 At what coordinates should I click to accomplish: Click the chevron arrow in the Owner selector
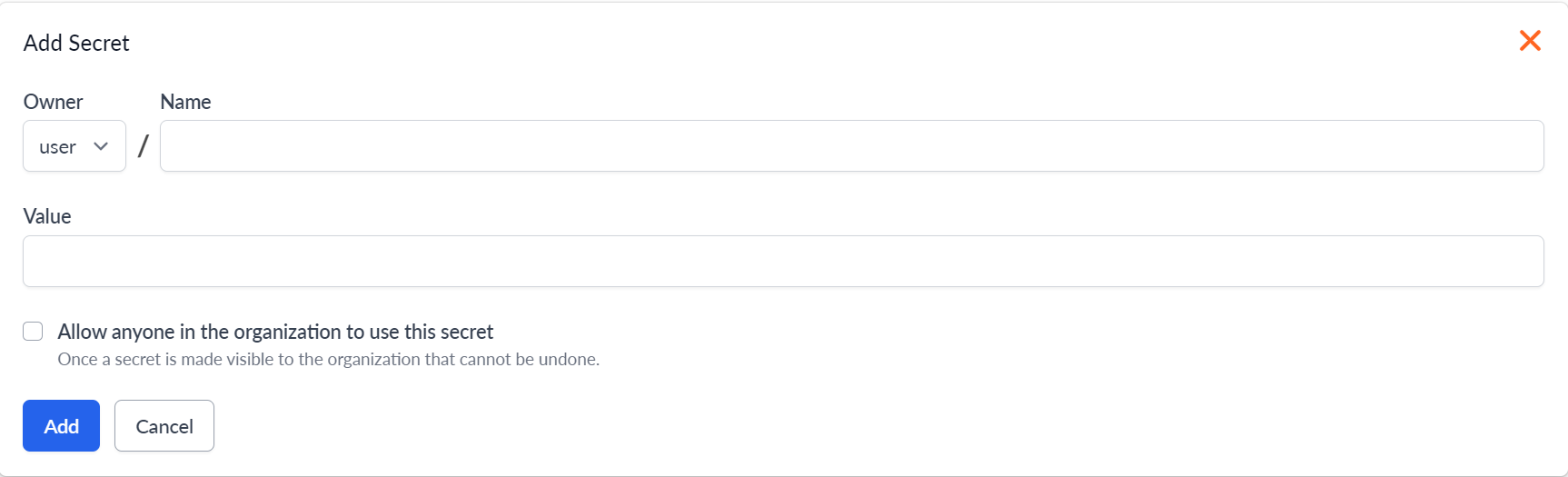click(x=101, y=146)
